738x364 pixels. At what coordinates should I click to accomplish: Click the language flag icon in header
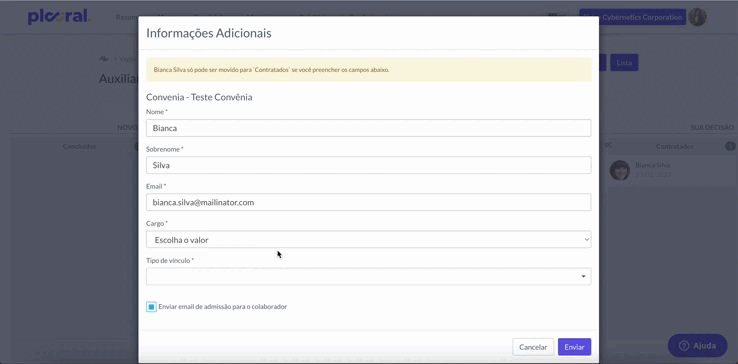pyautogui.click(x=554, y=15)
